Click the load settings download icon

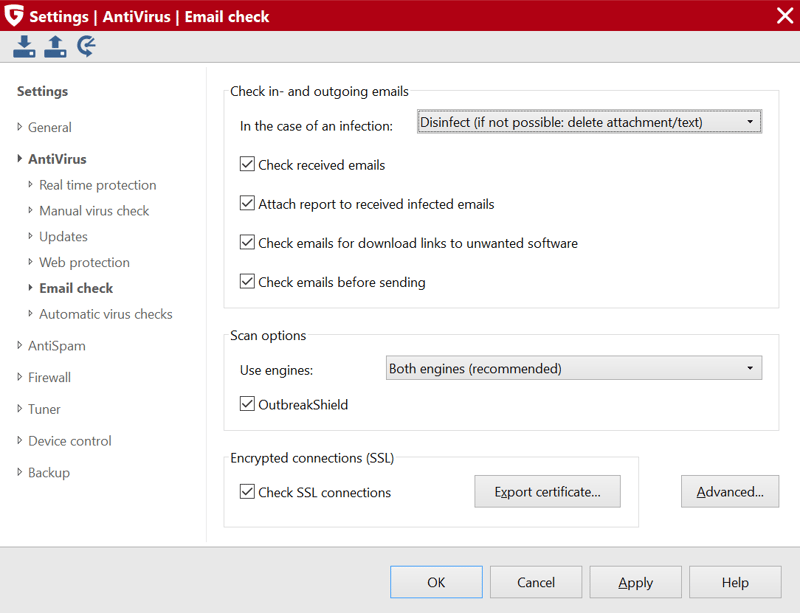point(24,46)
